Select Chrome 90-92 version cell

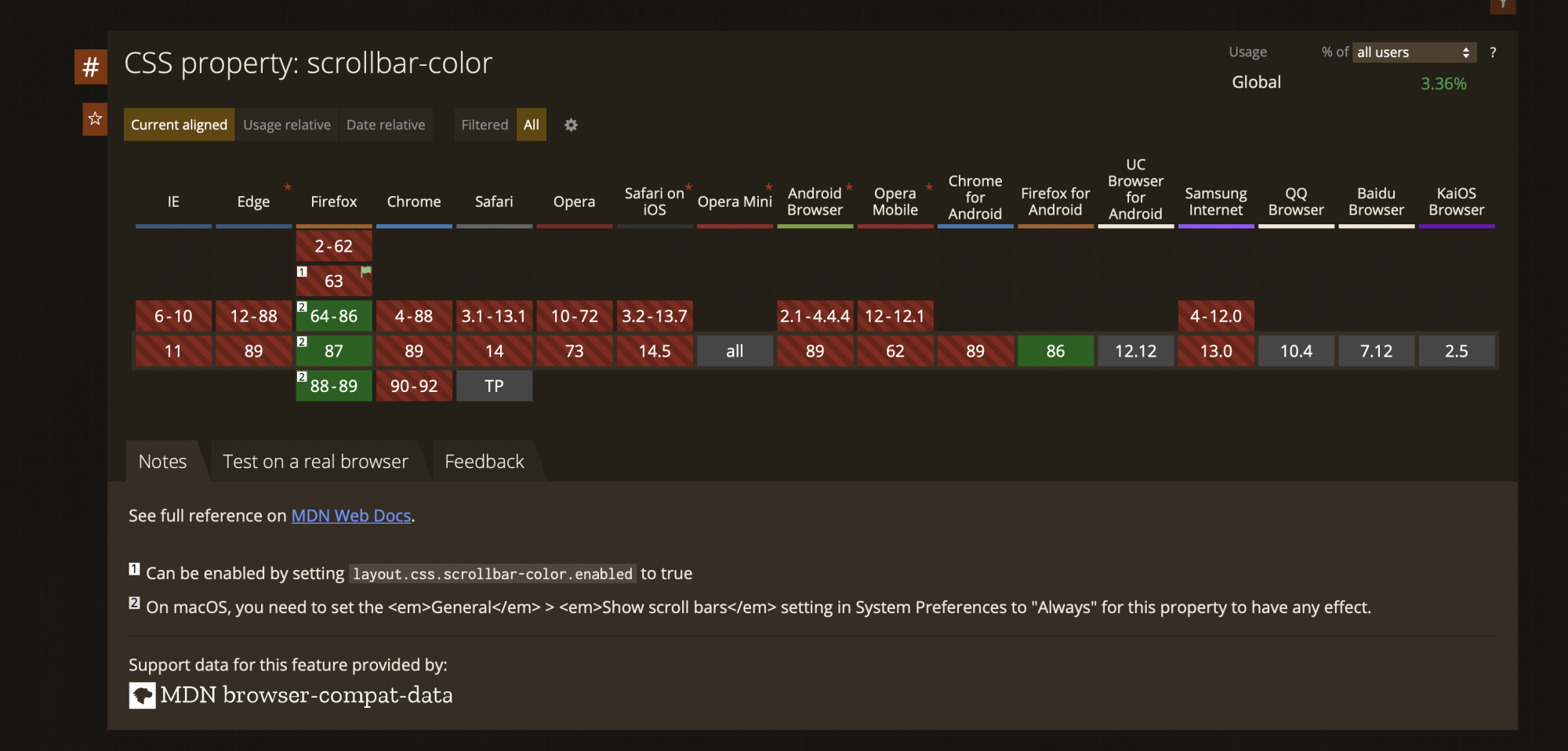pyautogui.click(x=414, y=386)
